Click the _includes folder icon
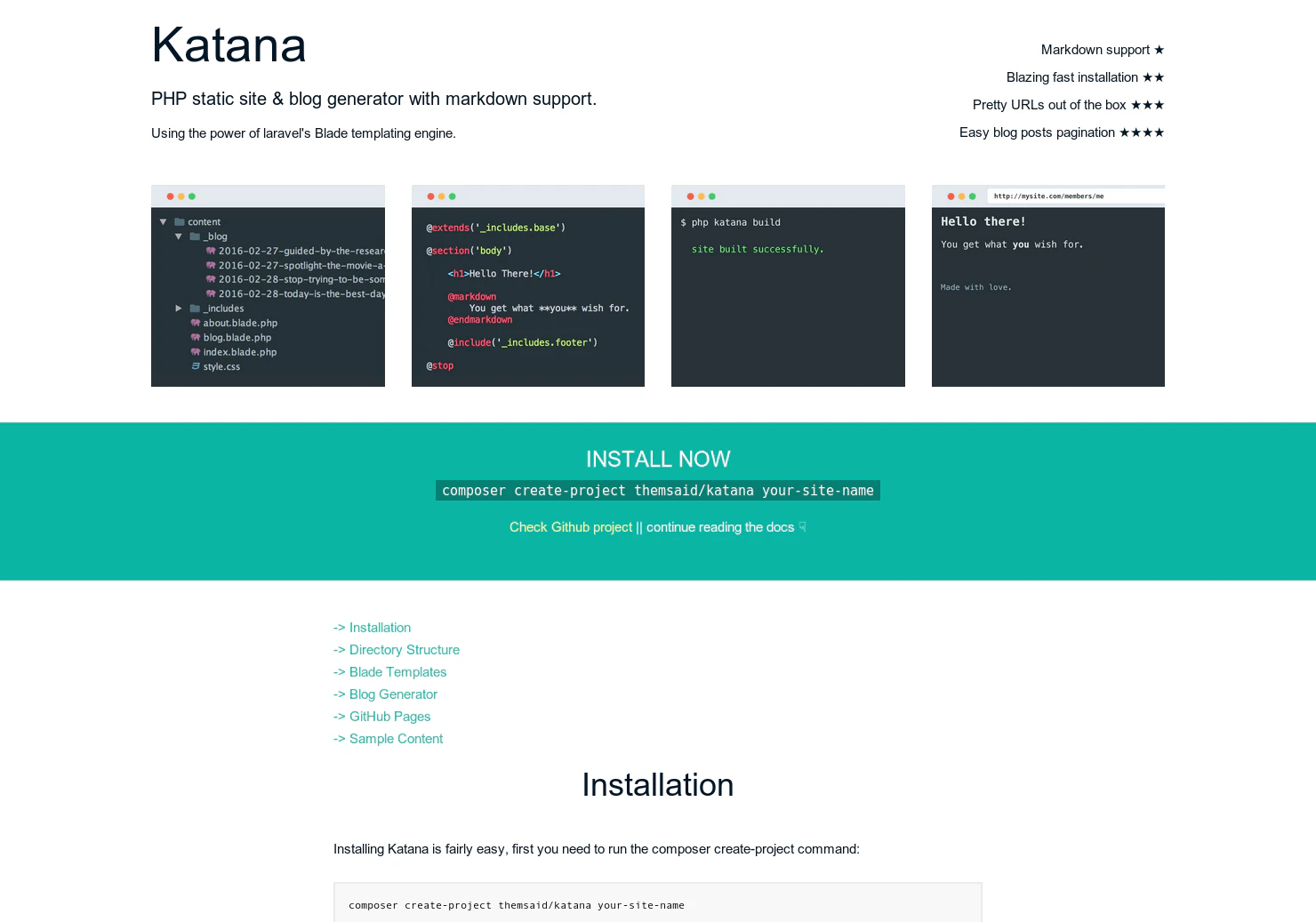The height and width of the screenshot is (922, 1316). (x=196, y=309)
